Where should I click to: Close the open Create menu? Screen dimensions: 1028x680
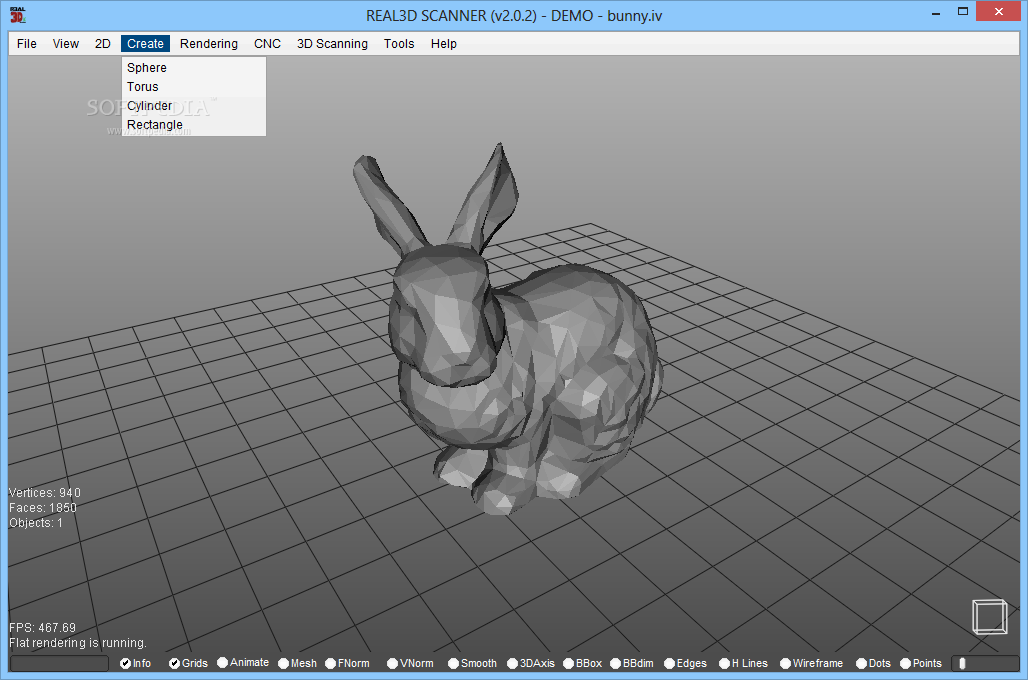[146, 44]
